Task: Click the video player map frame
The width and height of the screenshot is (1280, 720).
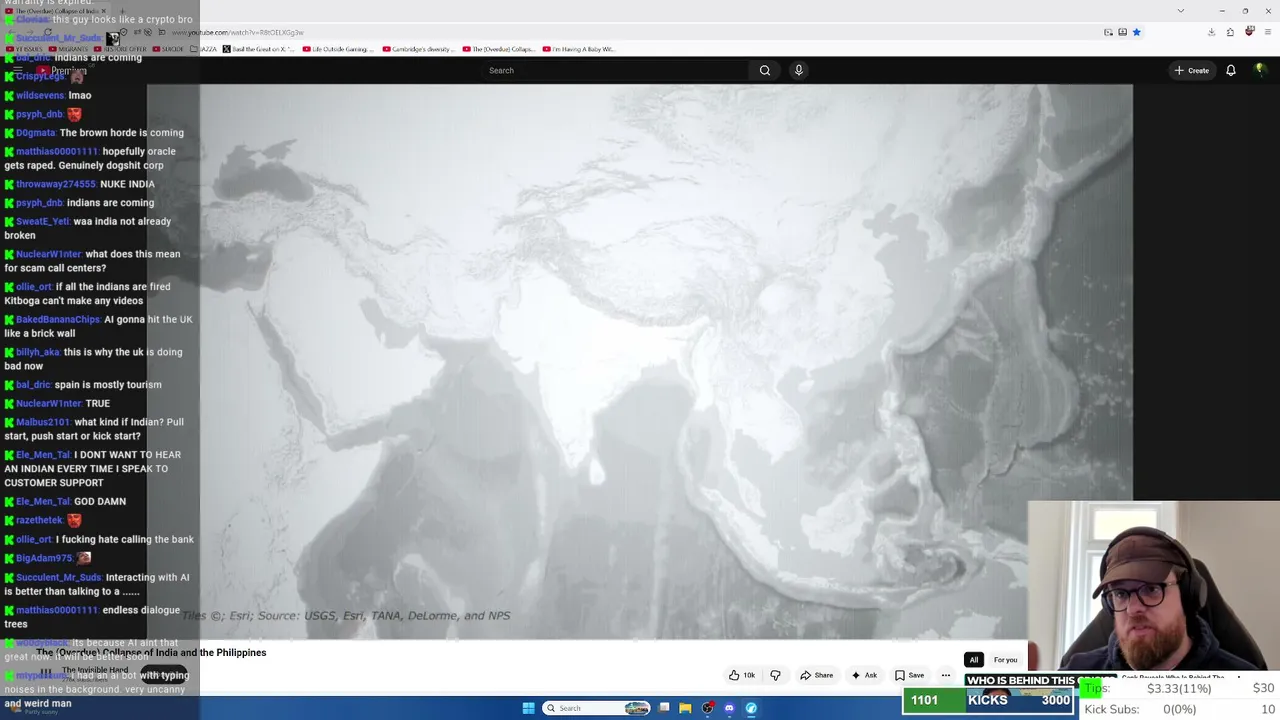Action: point(640,362)
